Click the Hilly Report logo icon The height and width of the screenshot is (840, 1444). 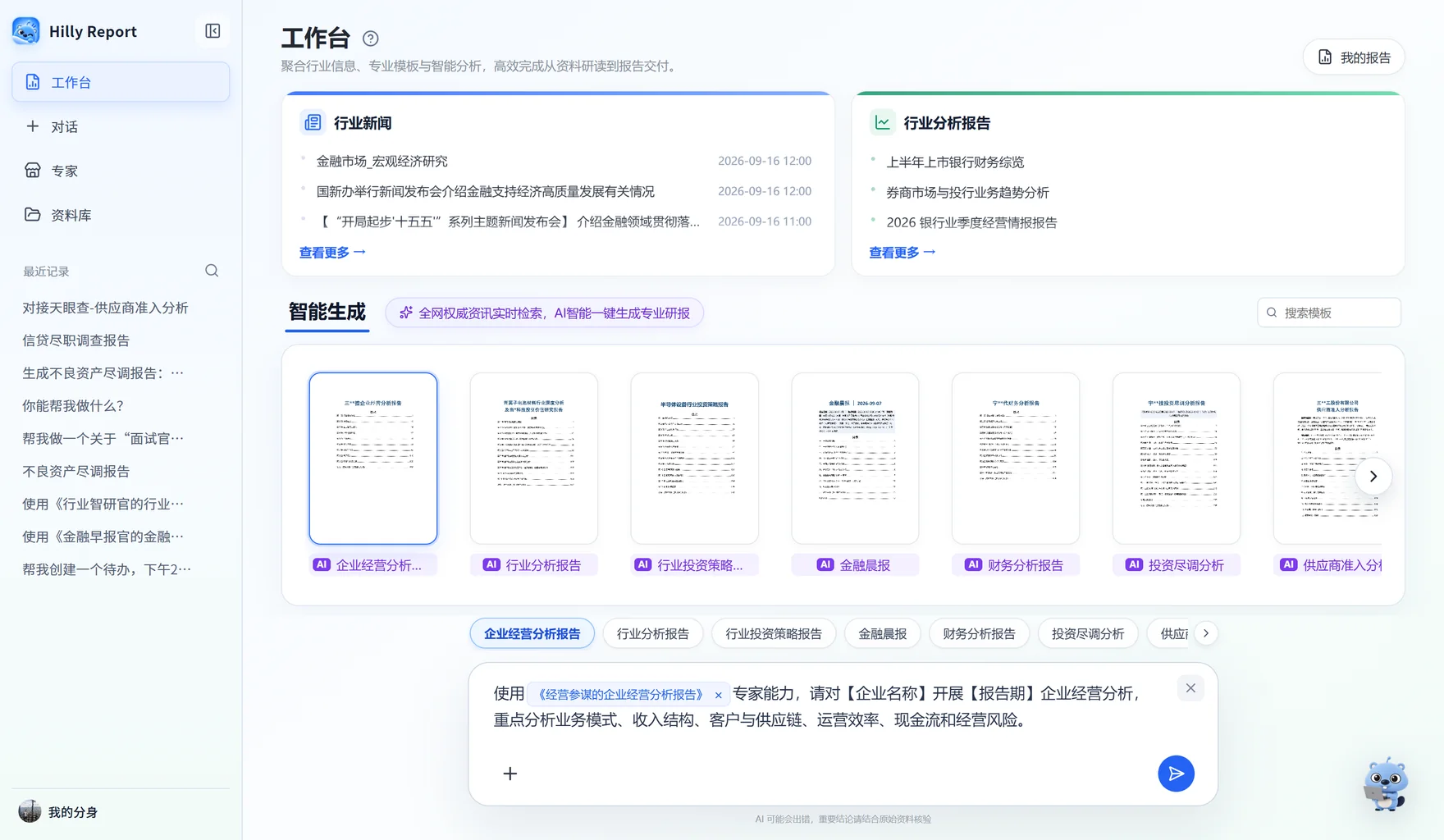pos(26,31)
